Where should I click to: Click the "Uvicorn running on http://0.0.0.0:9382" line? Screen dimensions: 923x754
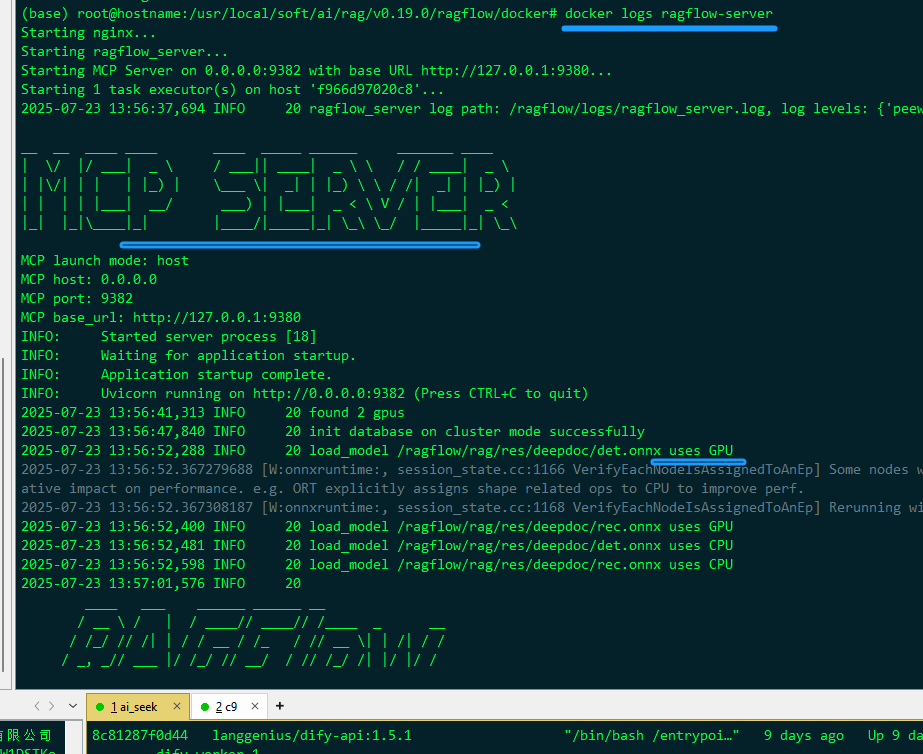[x=305, y=393]
